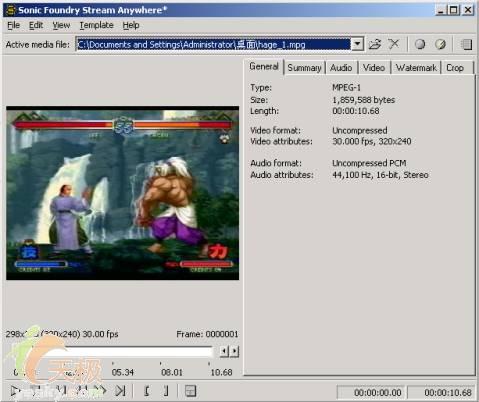Click the Video format Uncompressed value

tap(360, 130)
